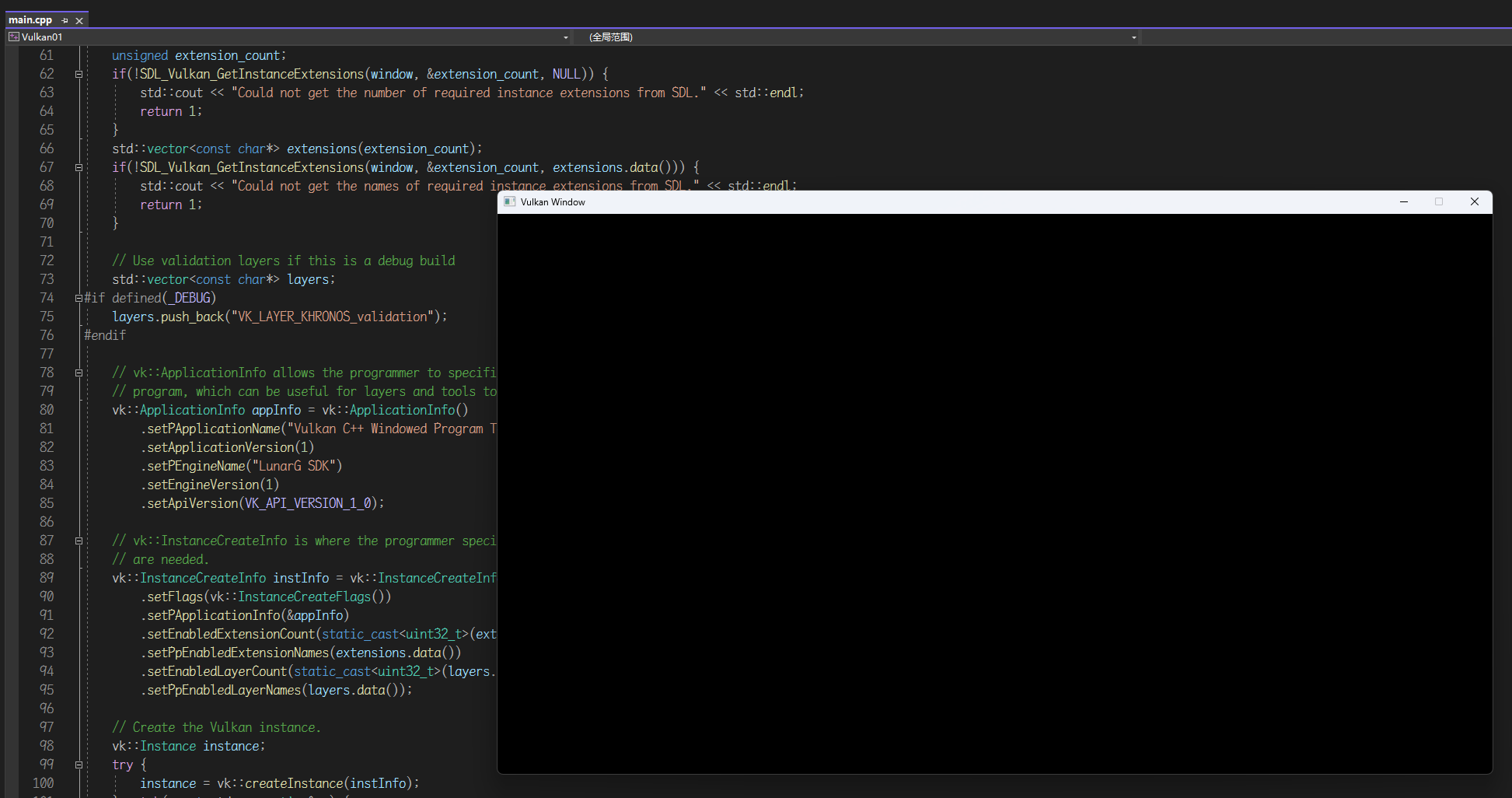Click the Vulkan Window title text
This screenshot has height=798, width=1512.
[553, 202]
